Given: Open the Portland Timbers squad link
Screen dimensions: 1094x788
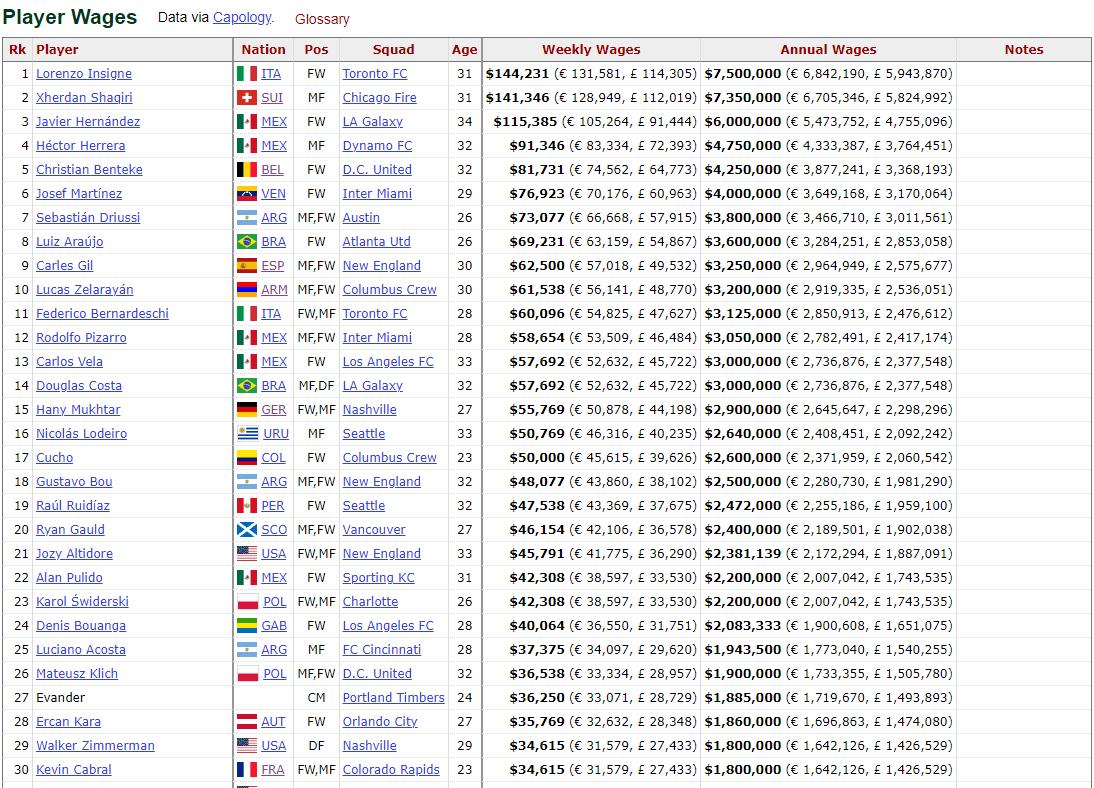Looking at the screenshot, I should [x=393, y=698].
